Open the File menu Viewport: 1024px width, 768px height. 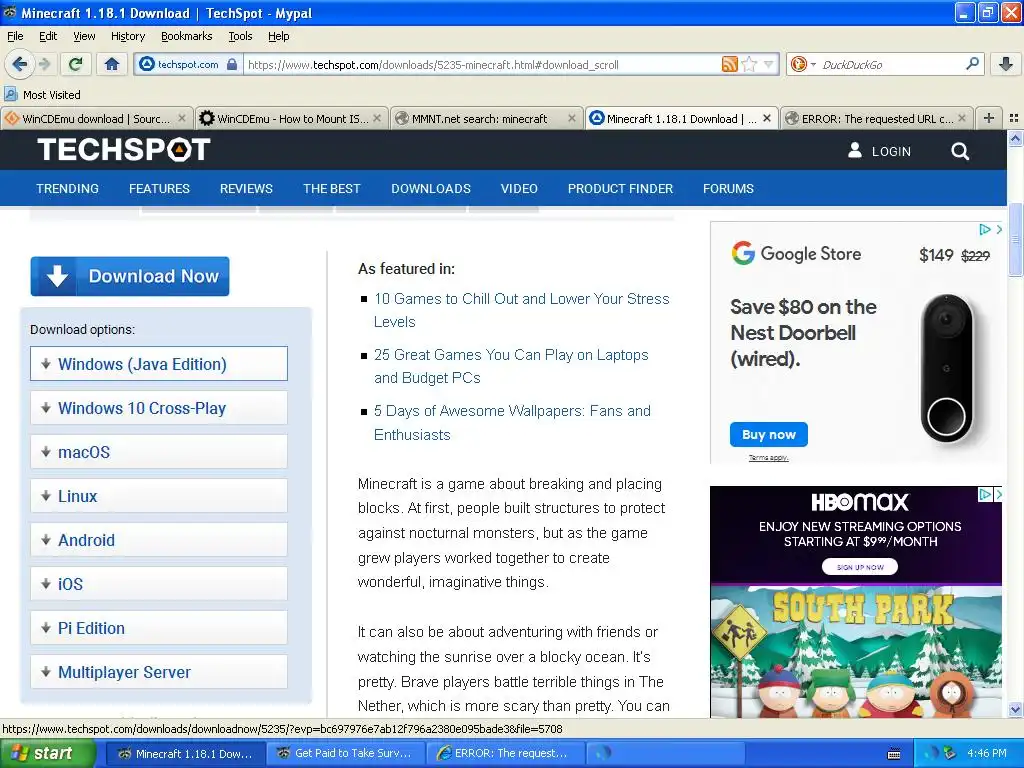(15, 36)
